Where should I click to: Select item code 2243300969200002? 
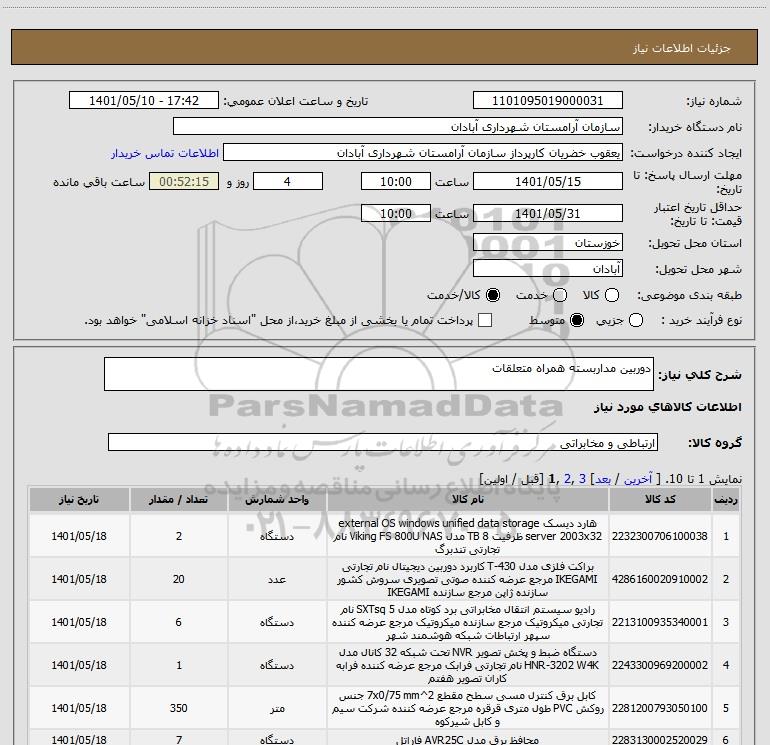pos(660,665)
